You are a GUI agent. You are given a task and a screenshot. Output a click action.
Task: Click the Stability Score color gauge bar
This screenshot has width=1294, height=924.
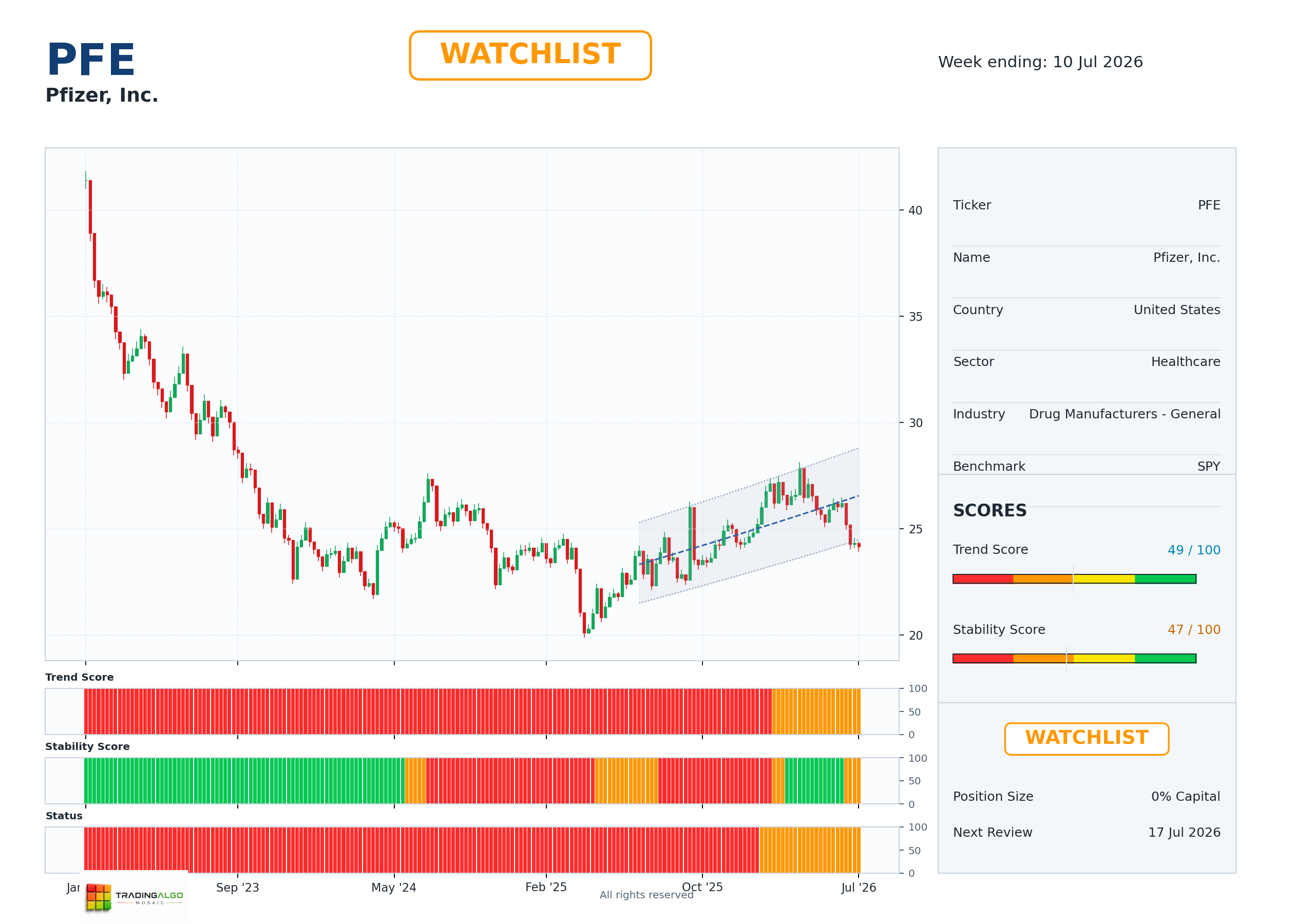[1074, 658]
